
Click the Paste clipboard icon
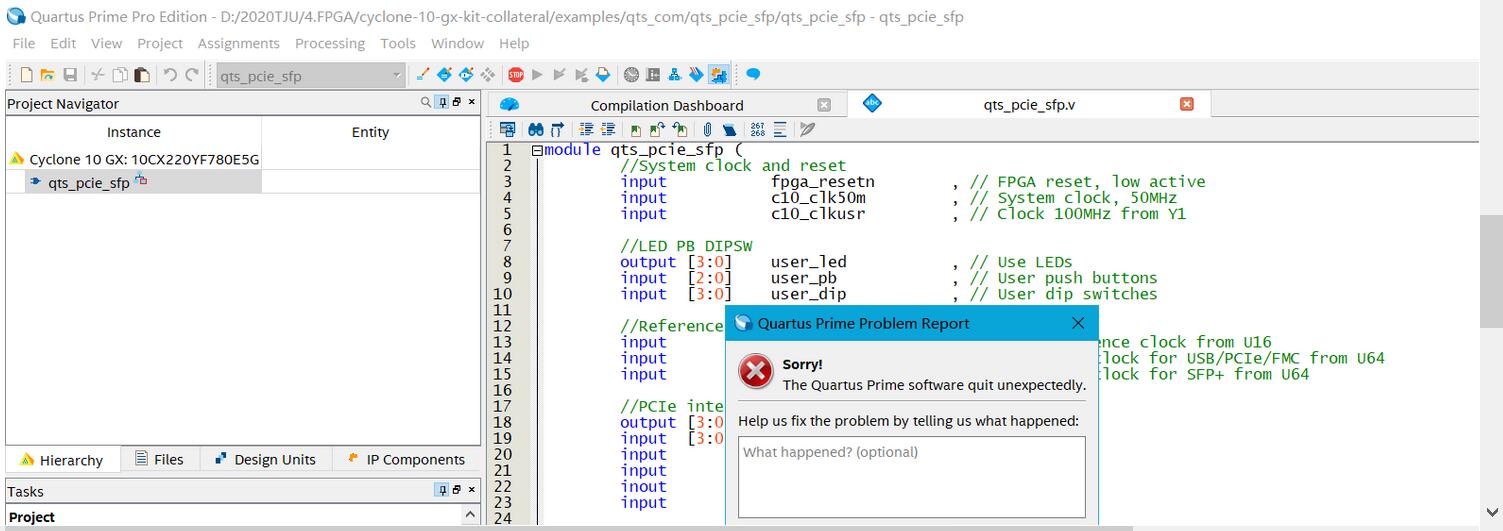tap(142, 75)
